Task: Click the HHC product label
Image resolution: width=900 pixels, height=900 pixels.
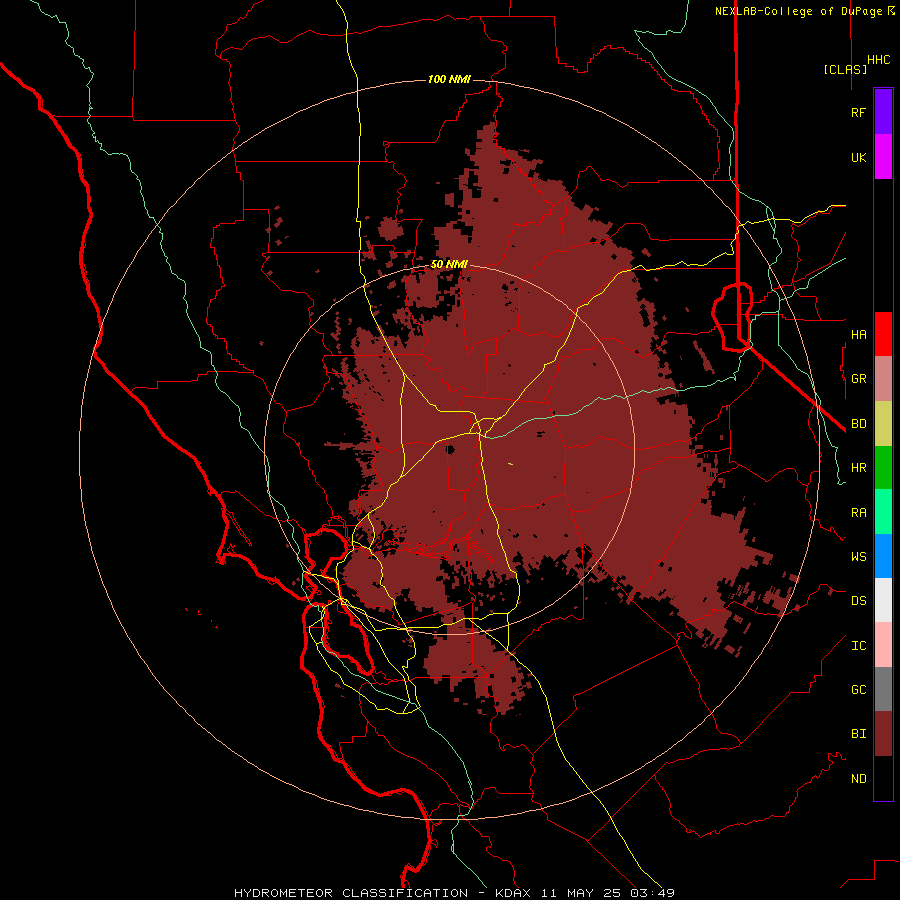Action: 879,60
